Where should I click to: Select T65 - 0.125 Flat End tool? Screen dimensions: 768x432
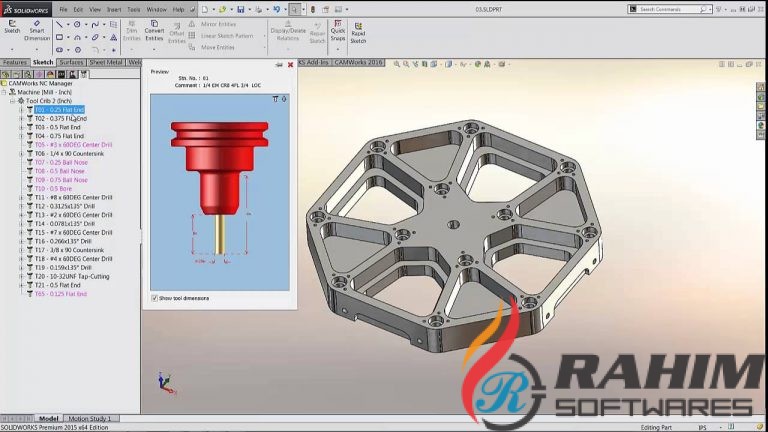(61, 294)
